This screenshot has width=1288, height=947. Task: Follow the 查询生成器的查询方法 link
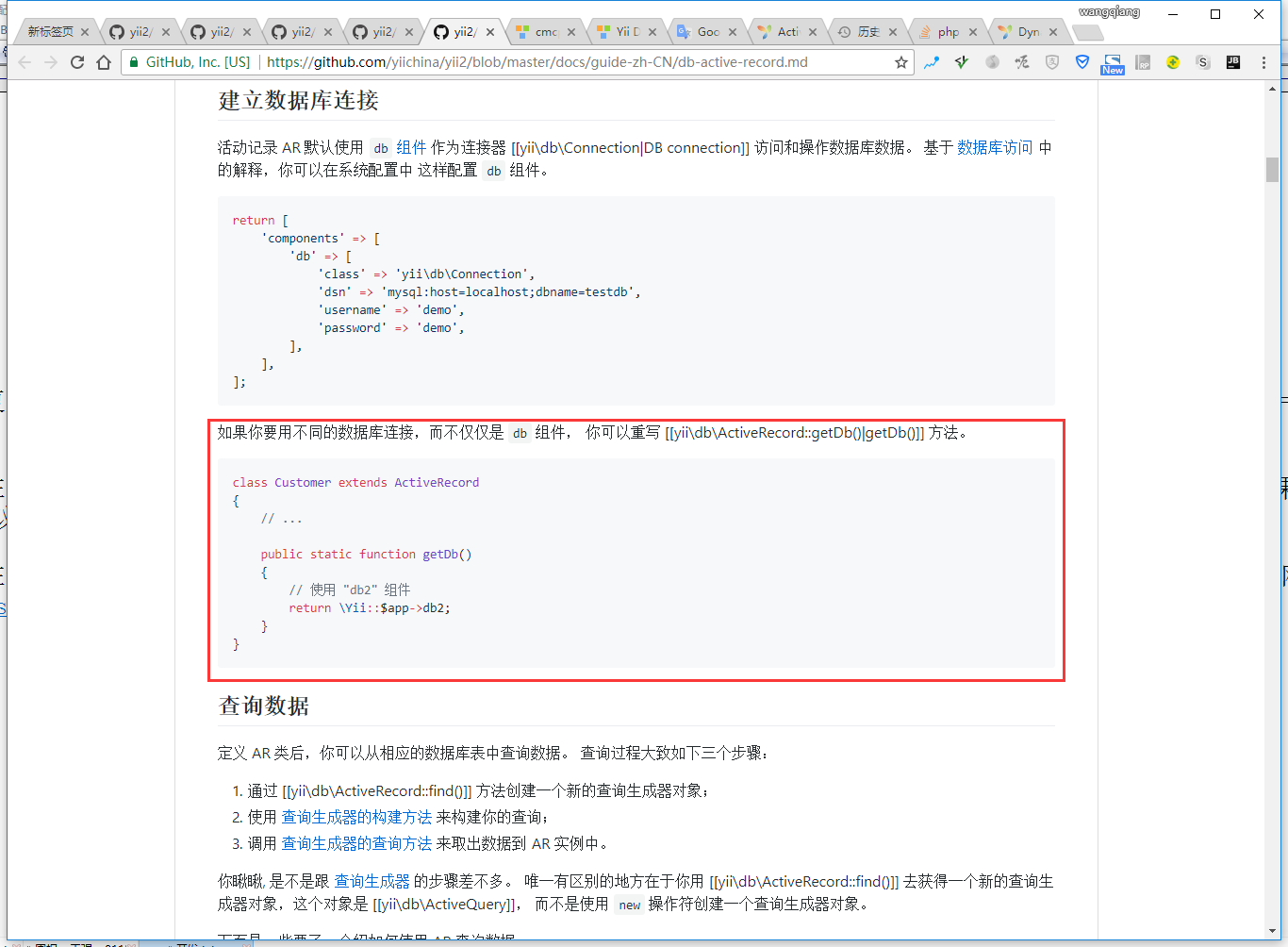click(356, 843)
